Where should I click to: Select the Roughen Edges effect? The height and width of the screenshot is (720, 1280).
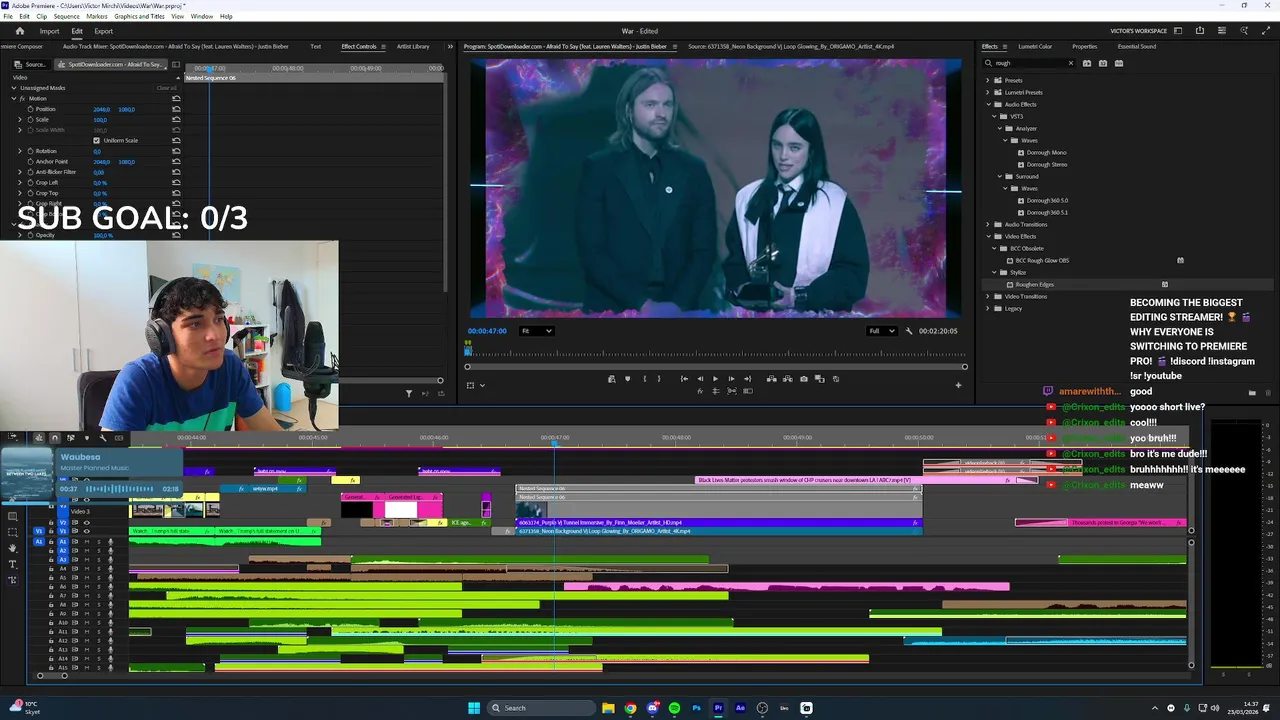(x=1035, y=284)
